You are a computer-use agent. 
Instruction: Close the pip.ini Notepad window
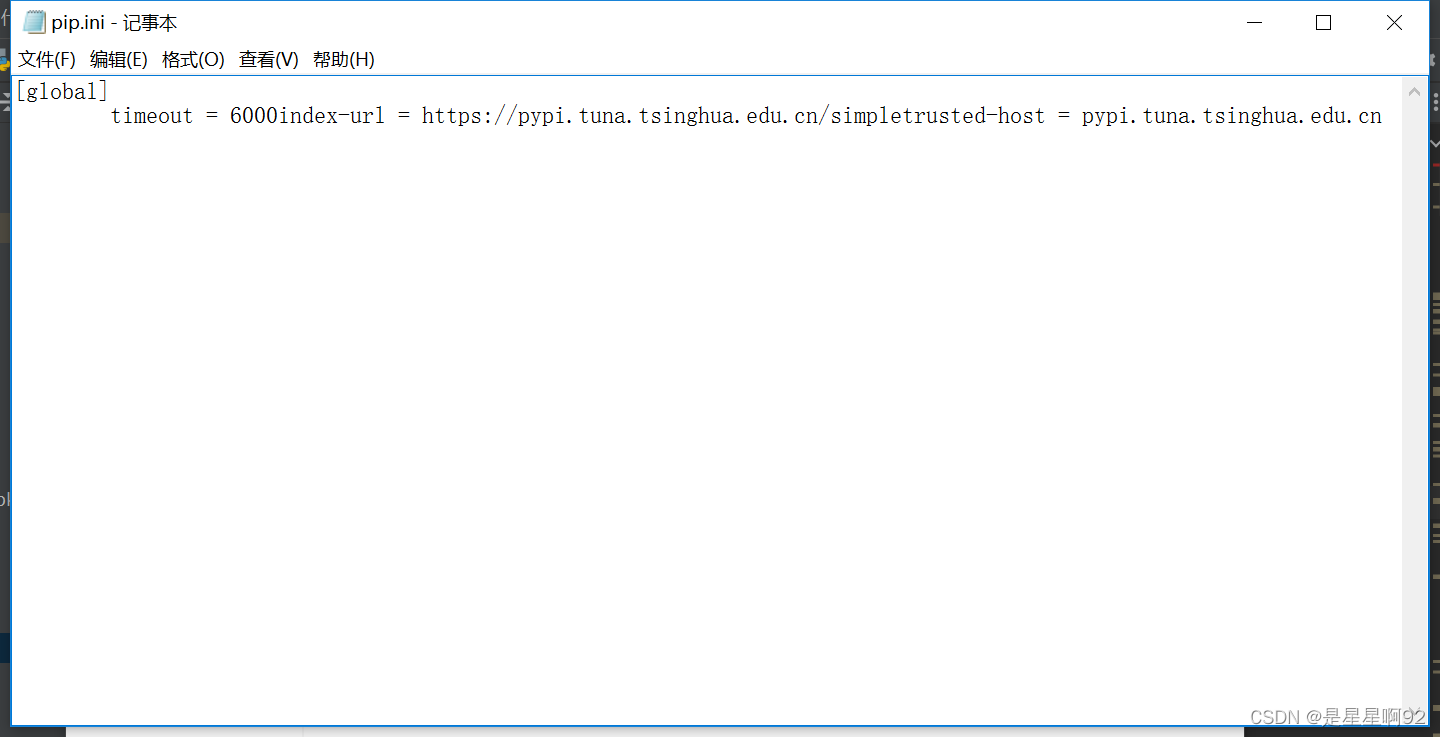[1394, 22]
